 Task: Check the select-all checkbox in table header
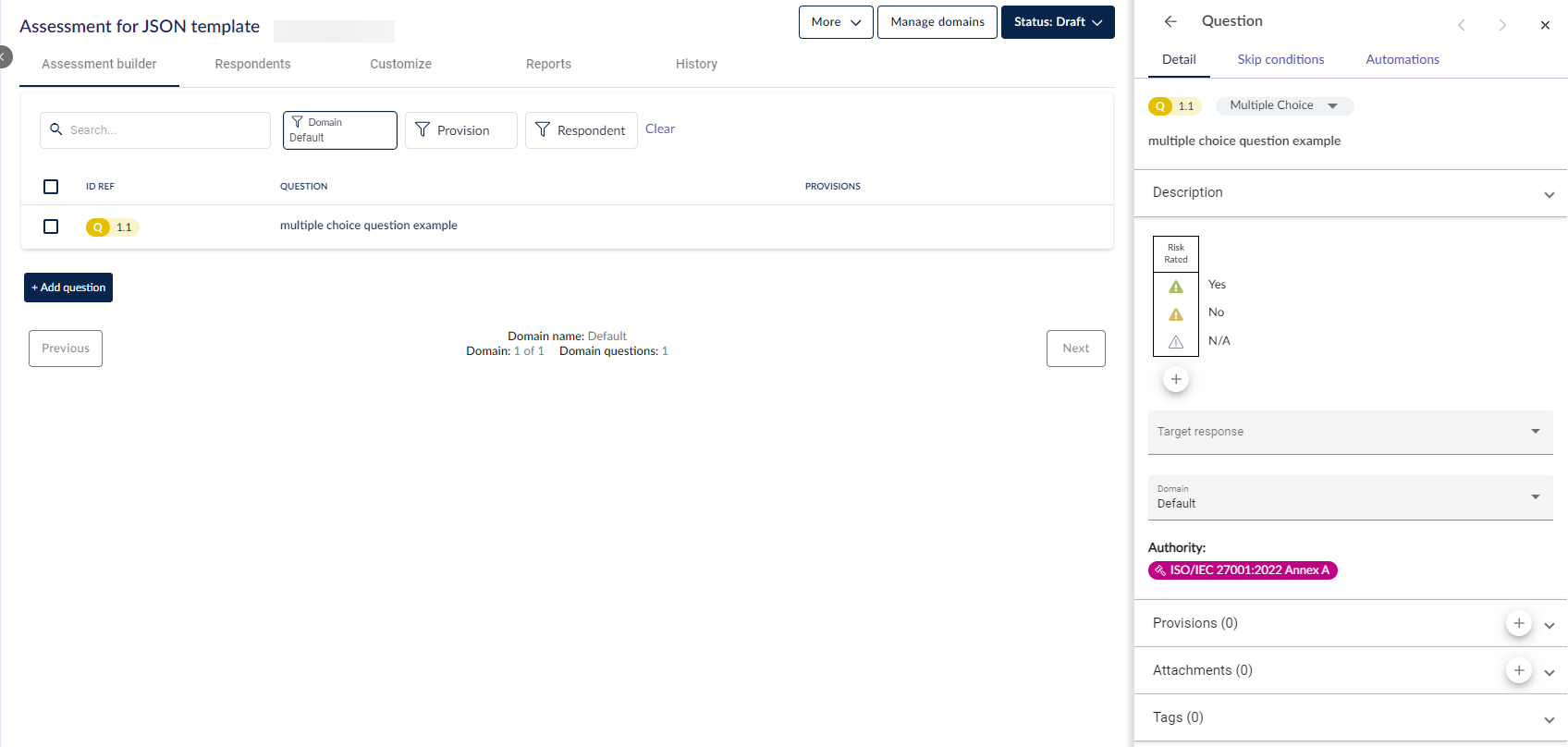tap(51, 187)
